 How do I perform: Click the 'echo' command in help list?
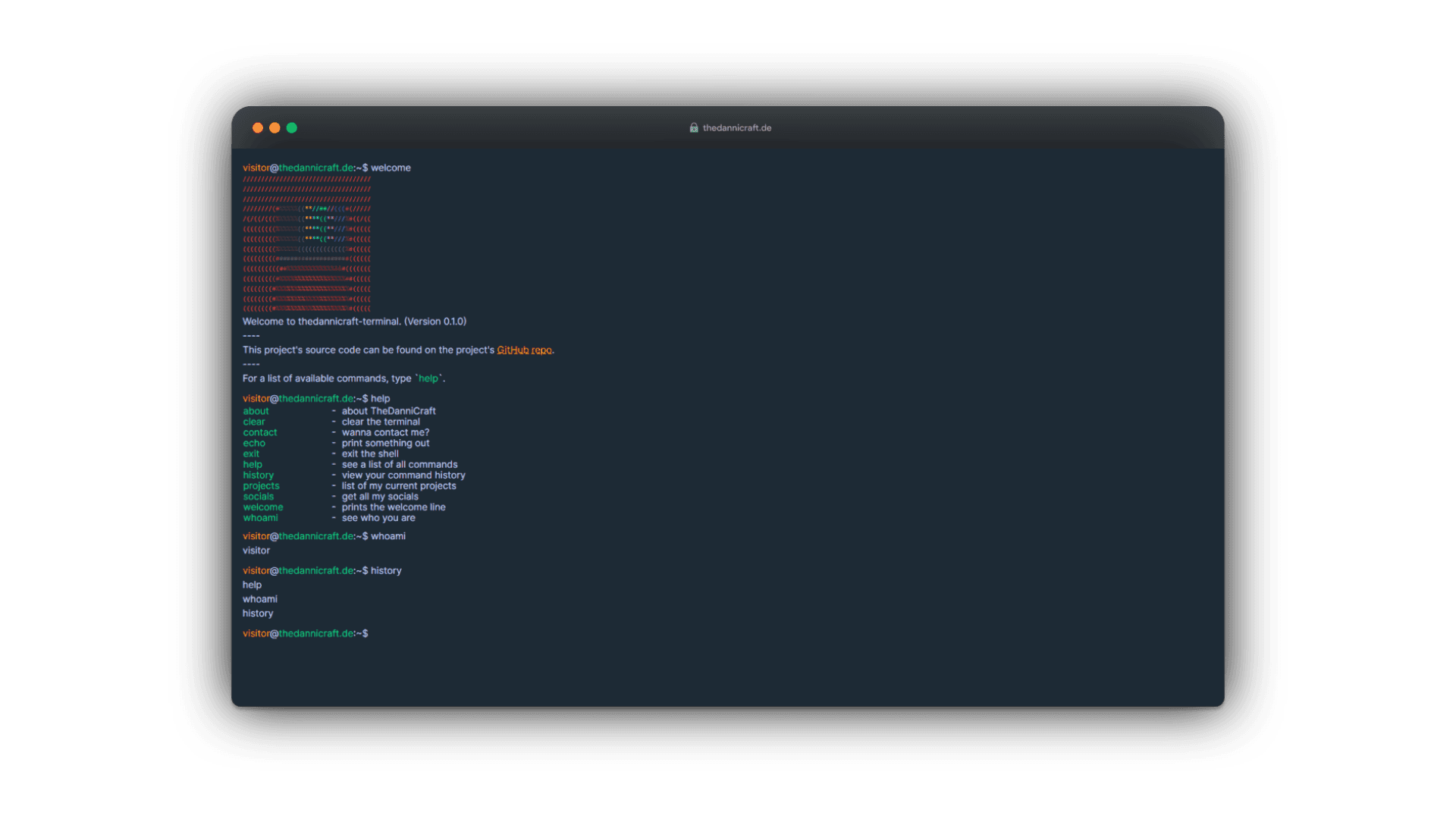254,443
